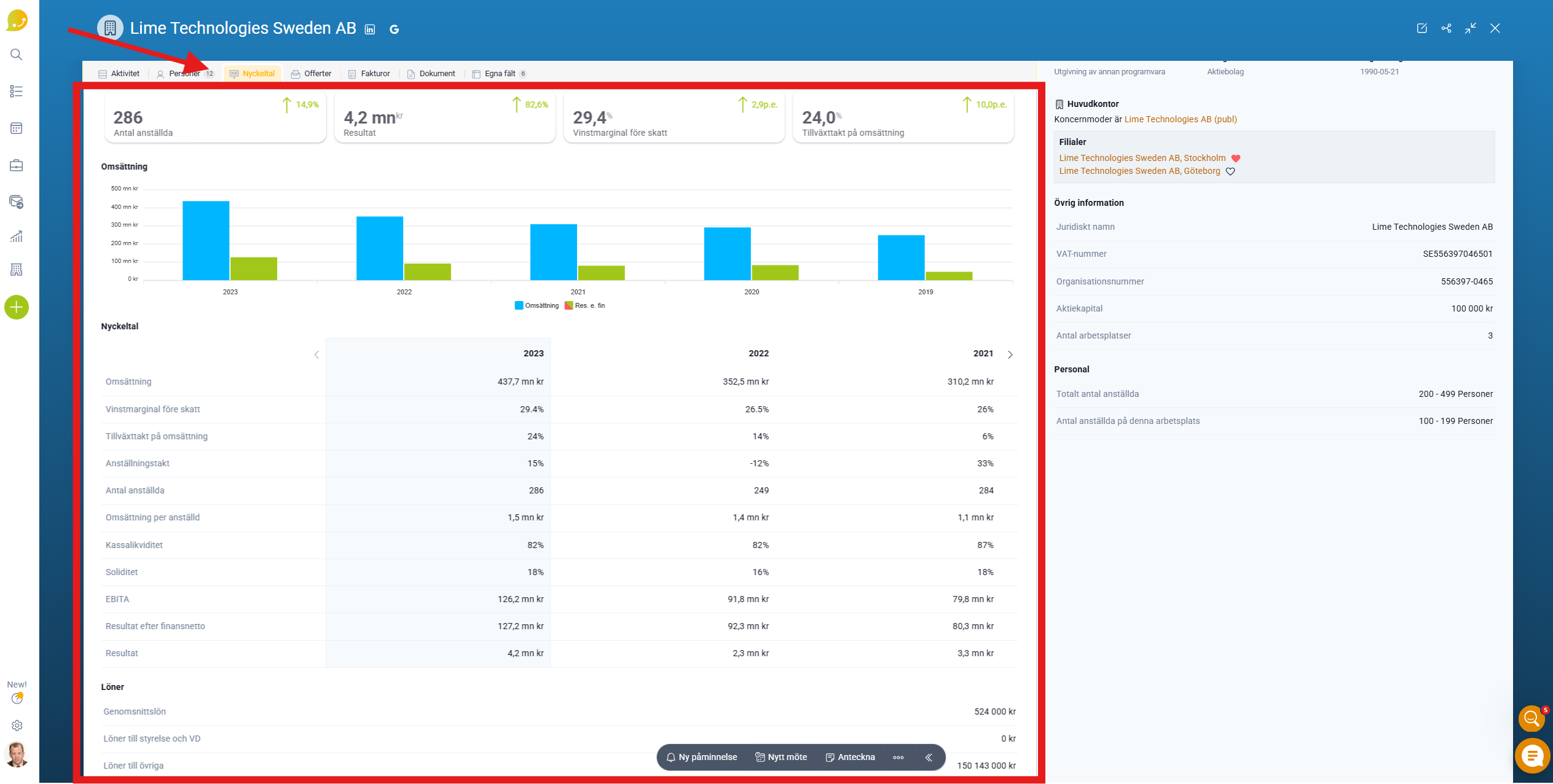Open the briefcase deals sidebar icon
The width and height of the screenshot is (1553, 784).
click(x=17, y=165)
